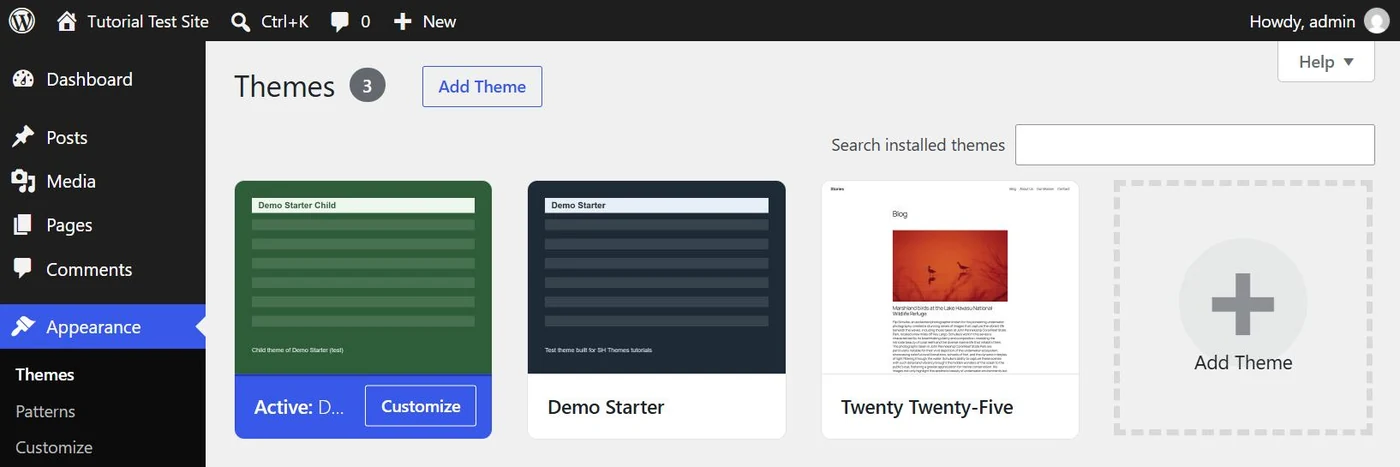1400x467 pixels.
Task: Open the Themes submenu item
Action: (x=45, y=375)
